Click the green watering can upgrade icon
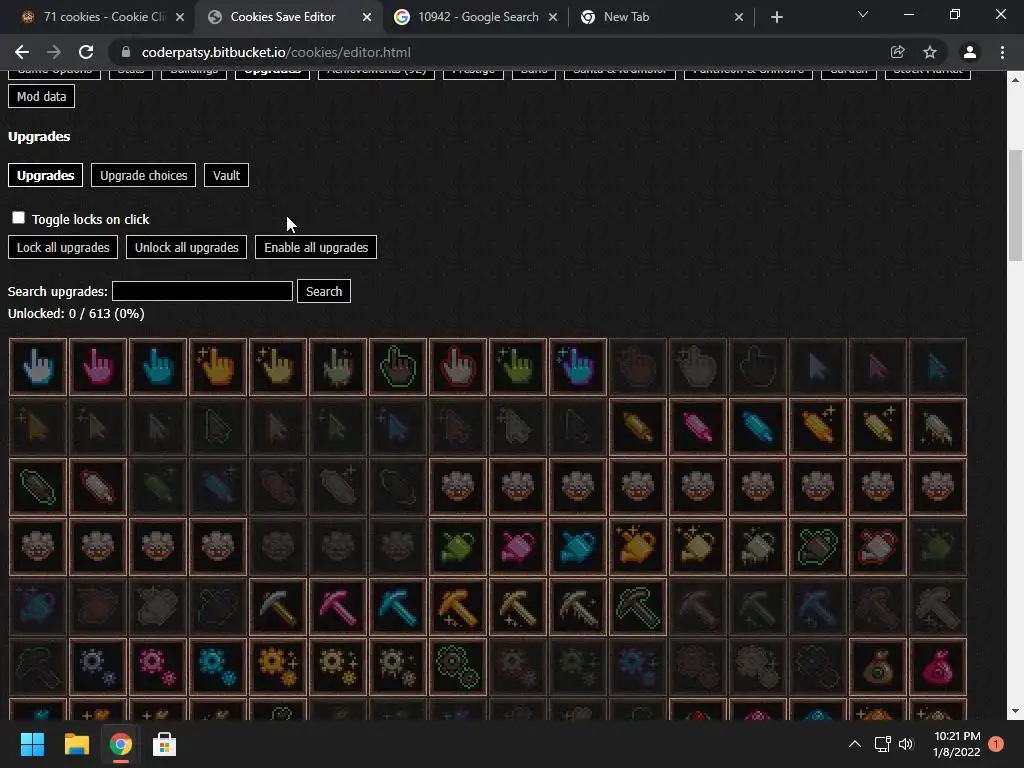Image resolution: width=1024 pixels, height=768 pixels. pos(458,547)
